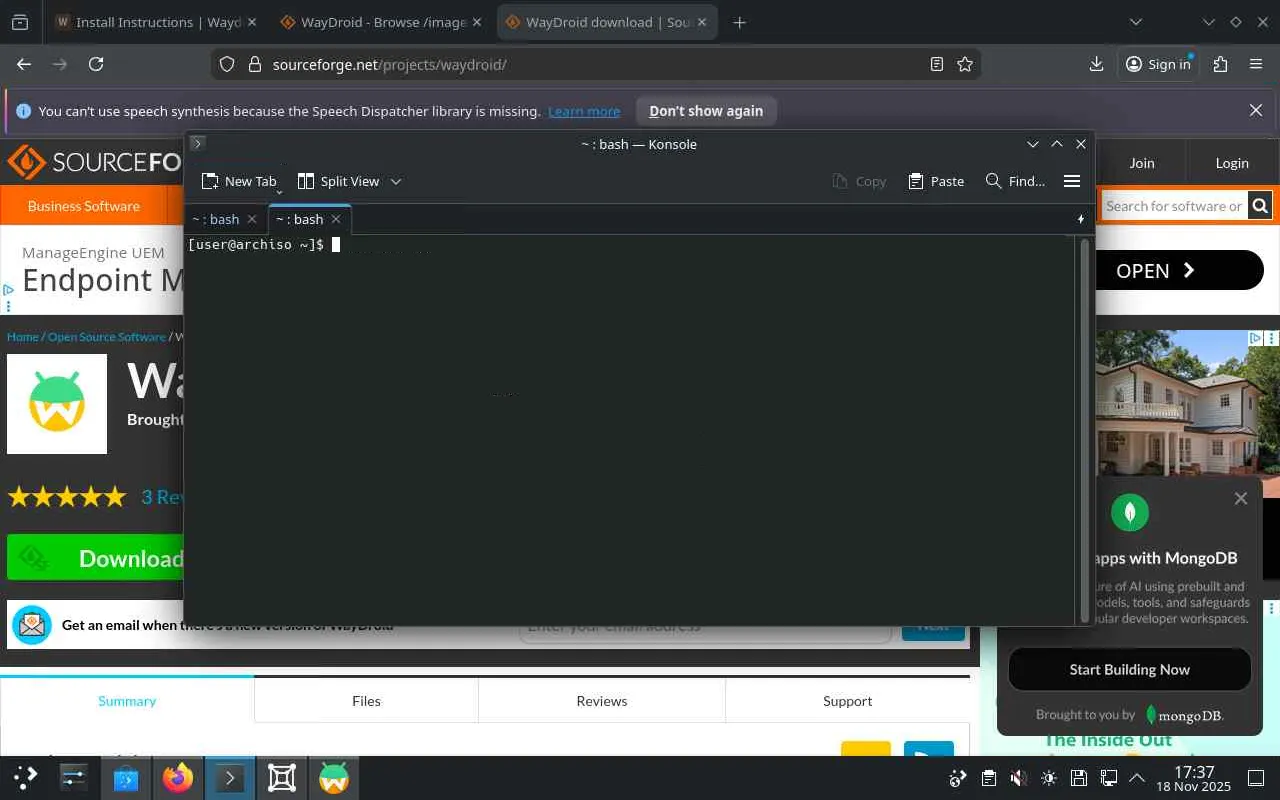Screen dimensions: 1280x800
Task: Click the Firefox back arrow
Action: (x=24, y=64)
